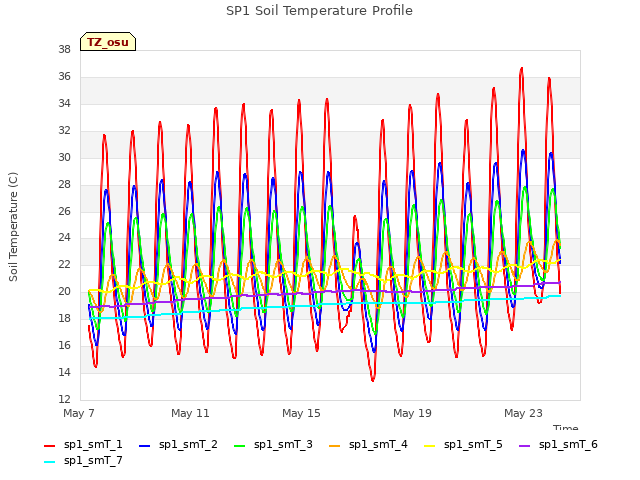Screen dimensions: 640x480
Task: Select the chart title SP1 Soil Temperature Profile
Action: (x=319, y=11)
